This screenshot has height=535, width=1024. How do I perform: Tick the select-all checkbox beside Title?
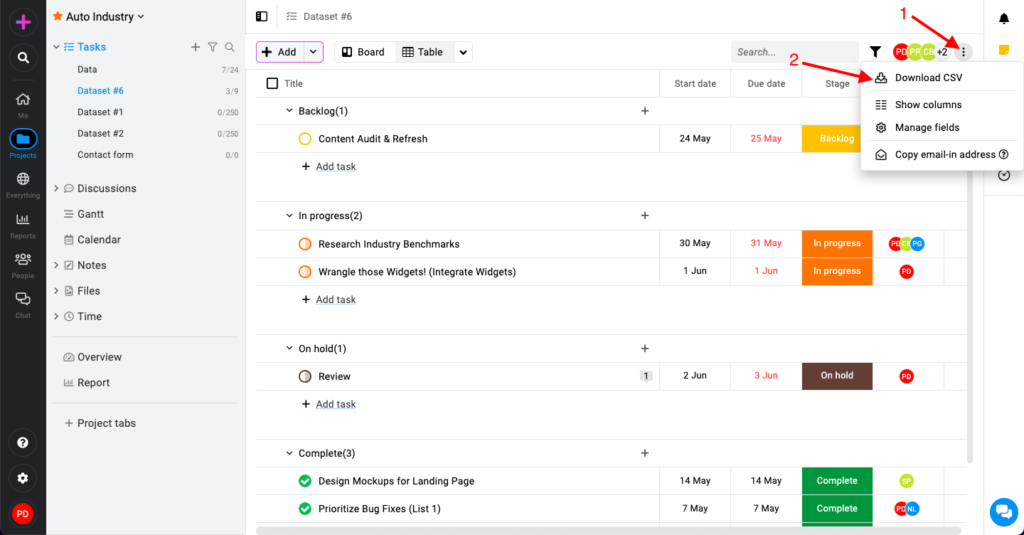click(x=272, y=84)
